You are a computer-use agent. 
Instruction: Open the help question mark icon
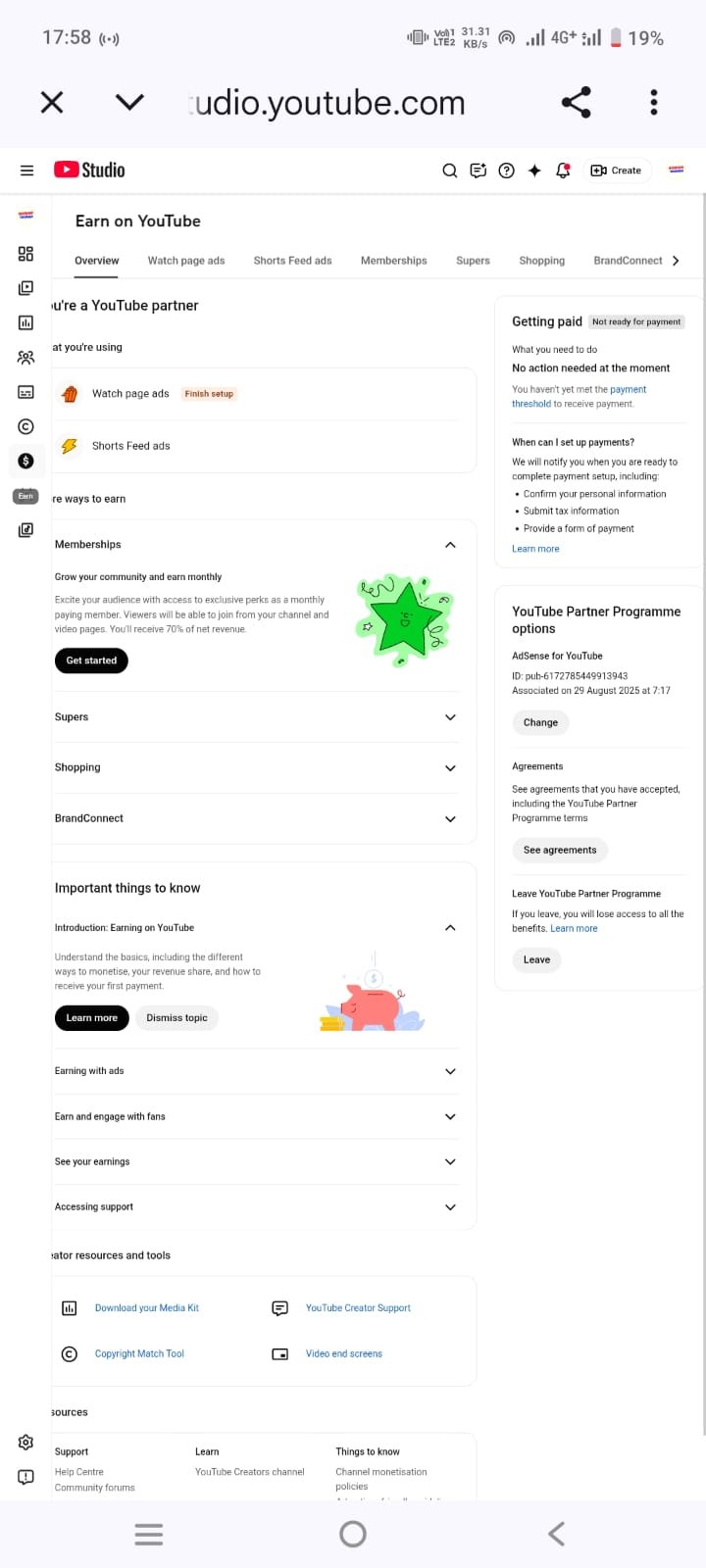point(506,171)
